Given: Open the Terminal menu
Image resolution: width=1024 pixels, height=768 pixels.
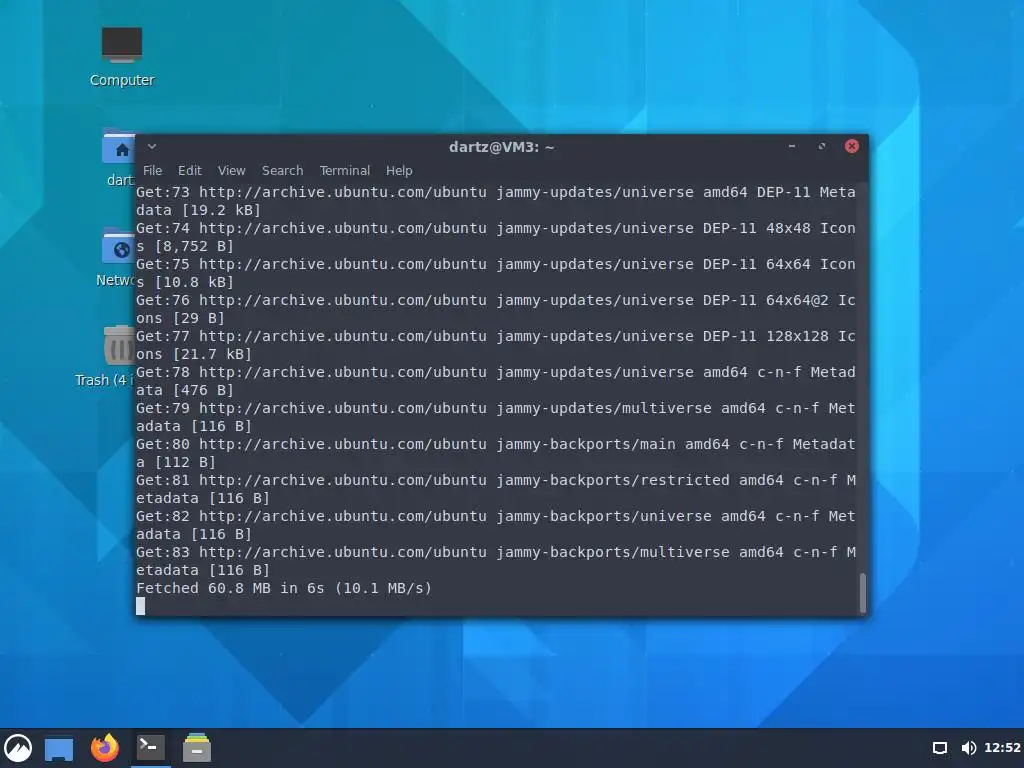Looking at the screenshot, I should (344, 170).
